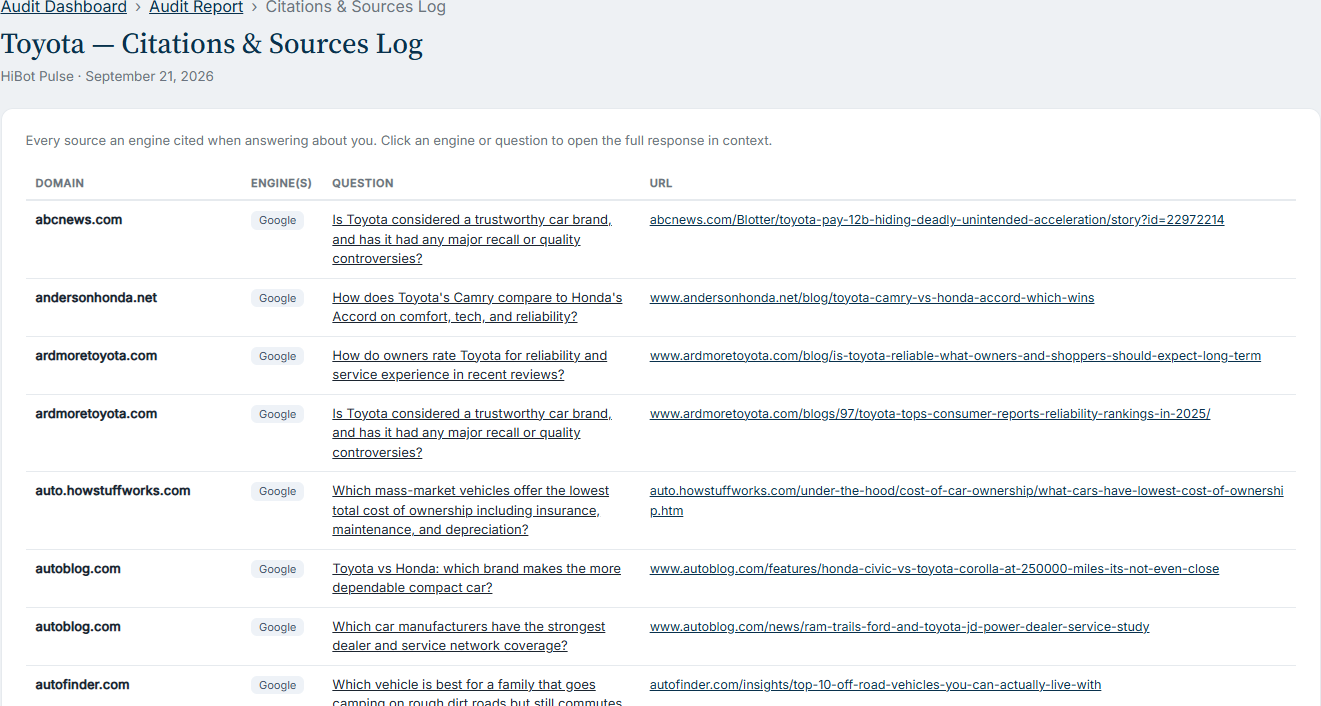Click the description text about cited sources

pyautogui.click(x=399, y=141)
